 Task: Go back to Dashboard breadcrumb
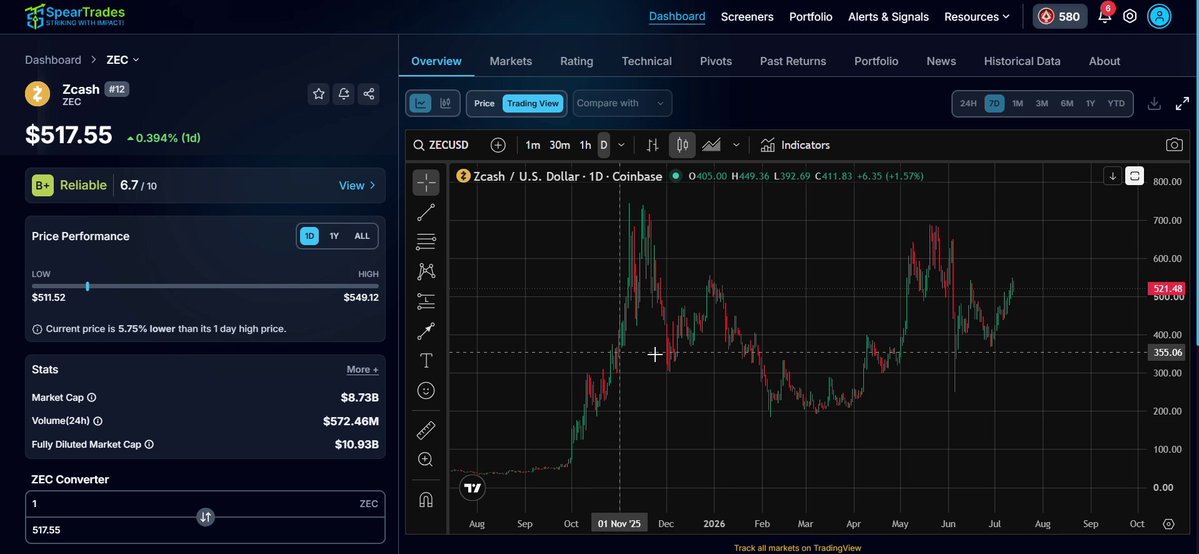click(x=53, y=60)
